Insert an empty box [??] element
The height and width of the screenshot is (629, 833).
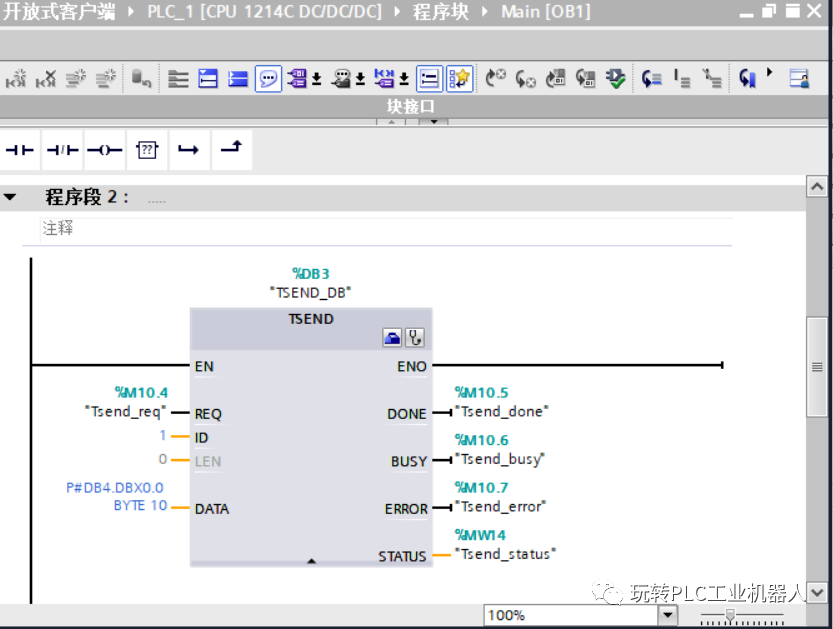pyautogui.click(x=146, y=148)
